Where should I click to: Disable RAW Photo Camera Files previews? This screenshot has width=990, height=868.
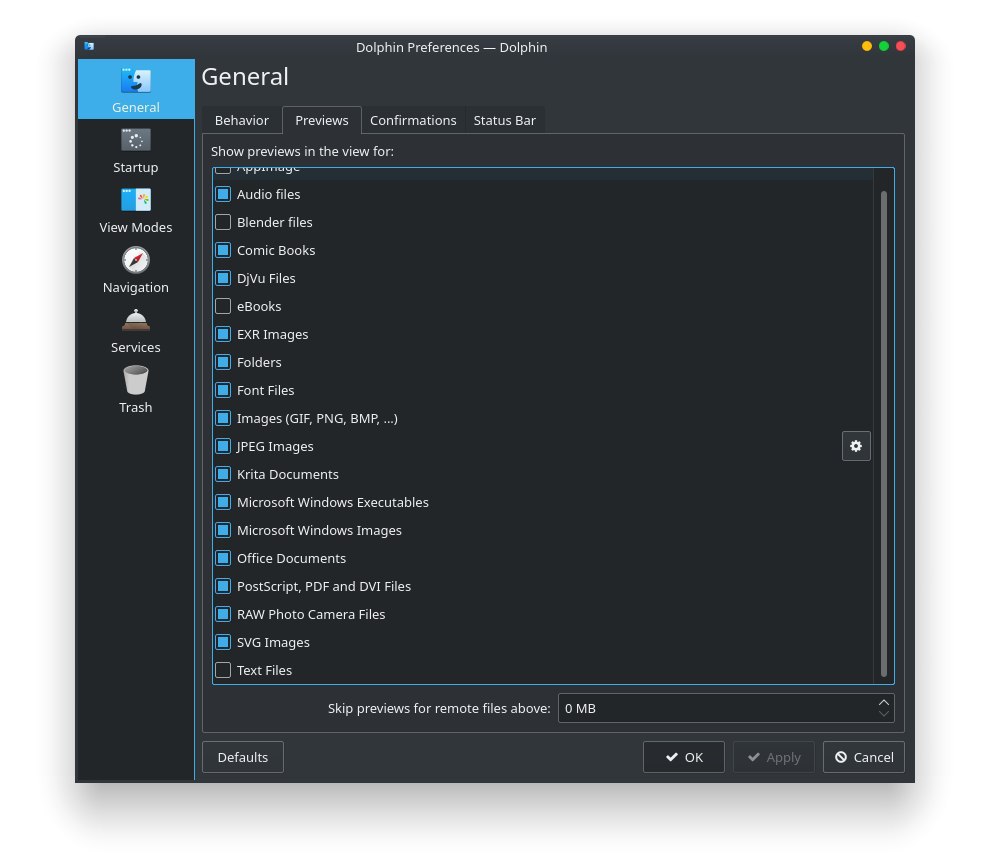[223, 614]
